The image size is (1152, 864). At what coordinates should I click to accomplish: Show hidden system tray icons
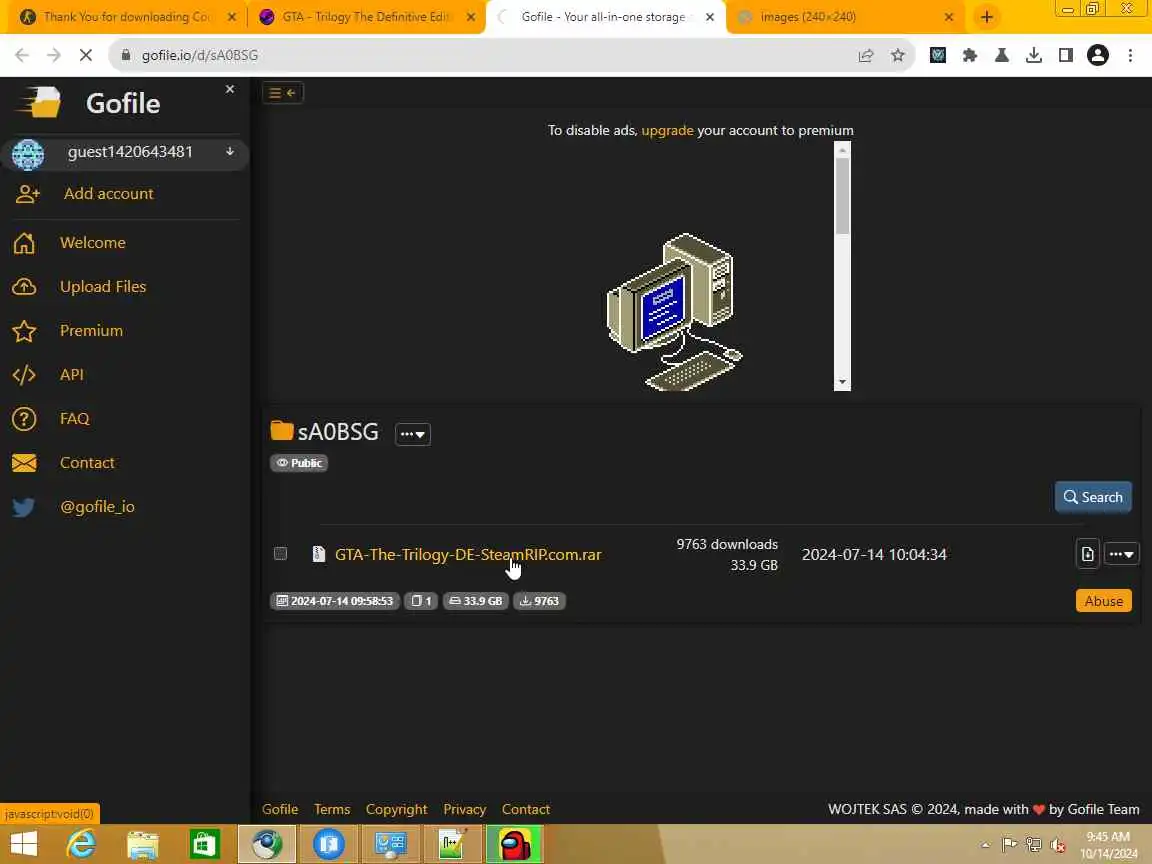point(985,845)
